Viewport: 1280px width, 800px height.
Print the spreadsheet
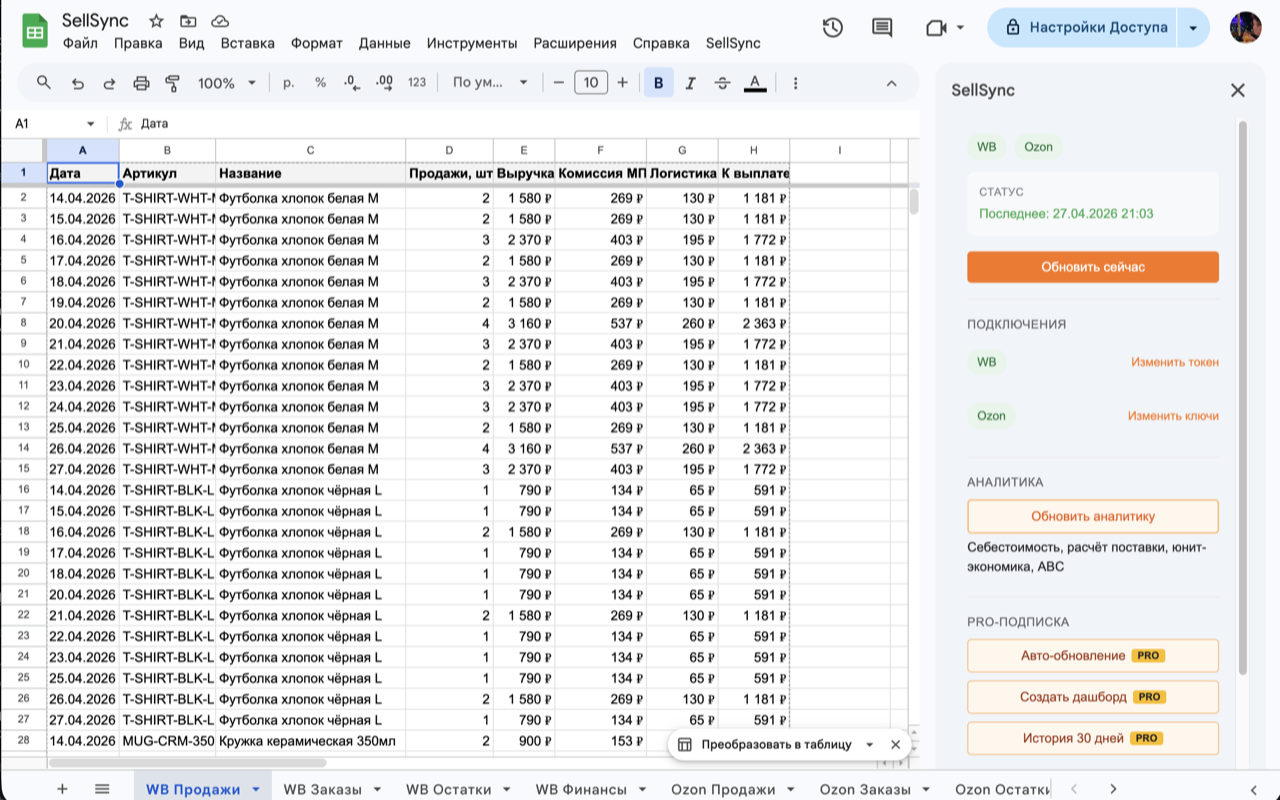(x=141, y=83)
